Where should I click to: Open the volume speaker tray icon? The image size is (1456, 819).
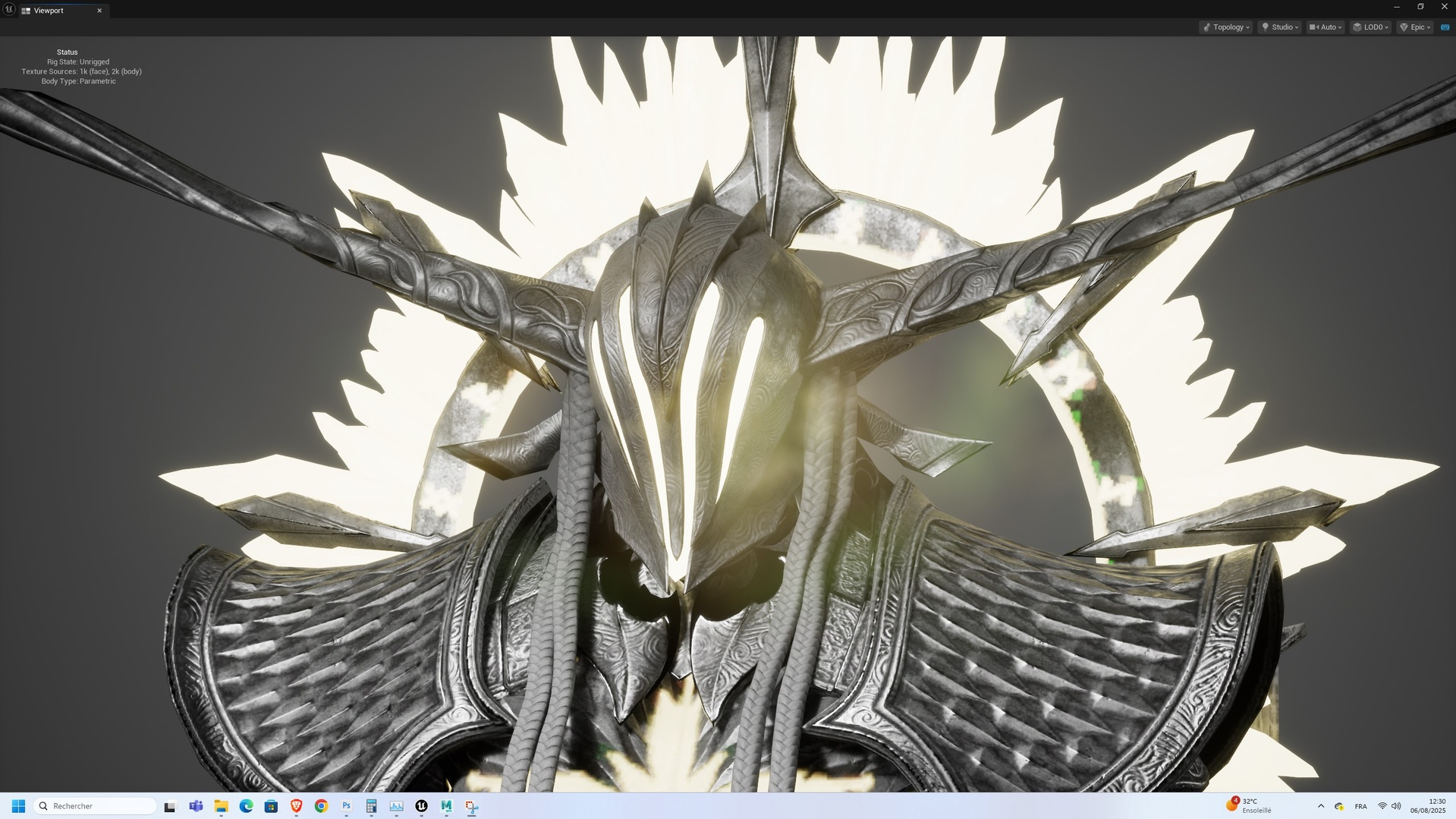click(1396, 806)
